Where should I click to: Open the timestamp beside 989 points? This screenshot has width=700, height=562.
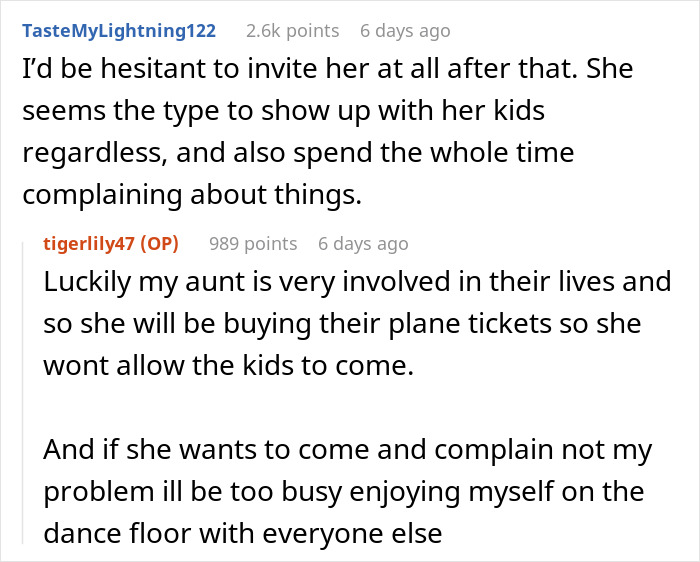tap(363, 244)
